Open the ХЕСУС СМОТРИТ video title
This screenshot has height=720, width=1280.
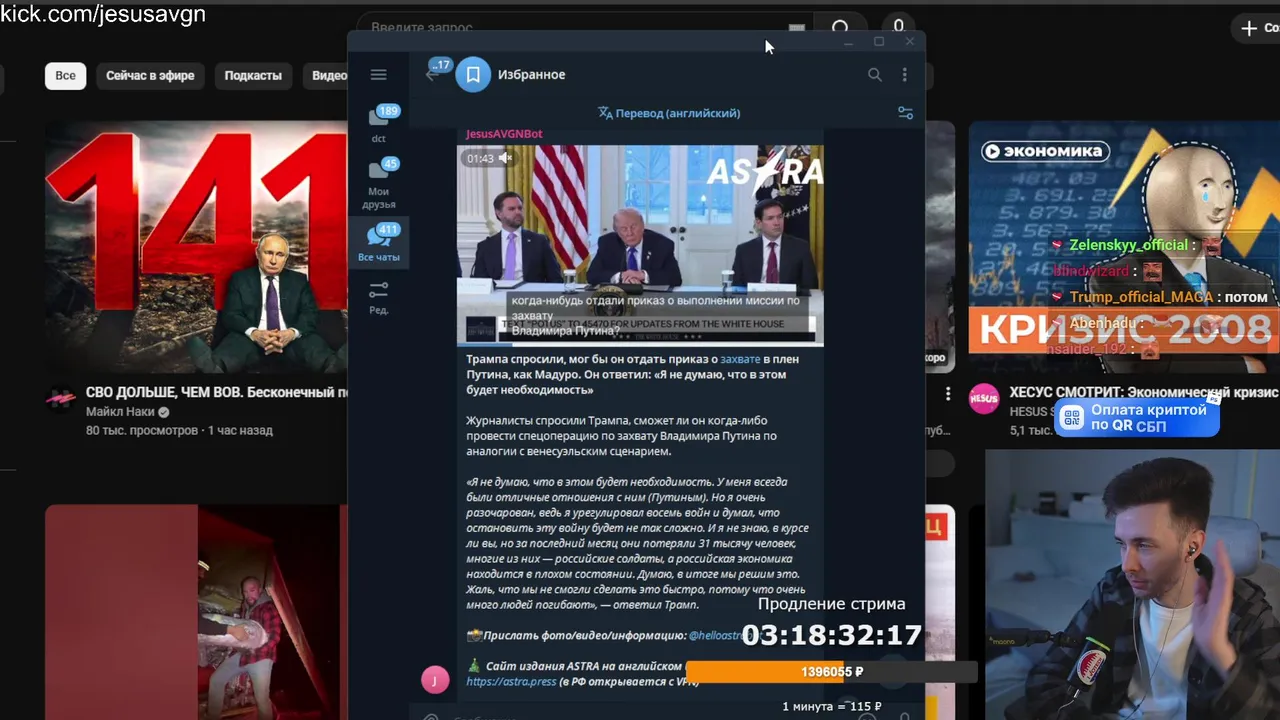pos(1144,393)
